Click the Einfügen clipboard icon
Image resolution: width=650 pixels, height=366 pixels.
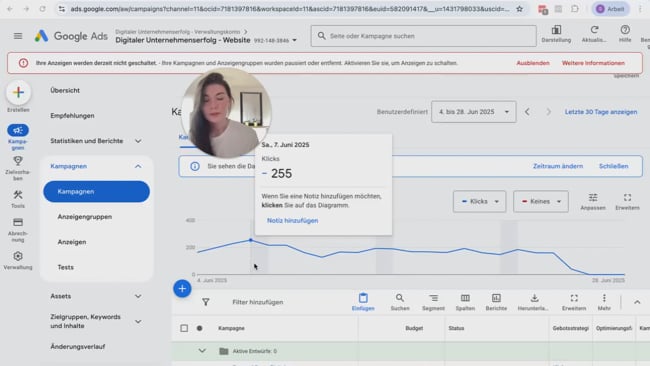coord(363,298)
